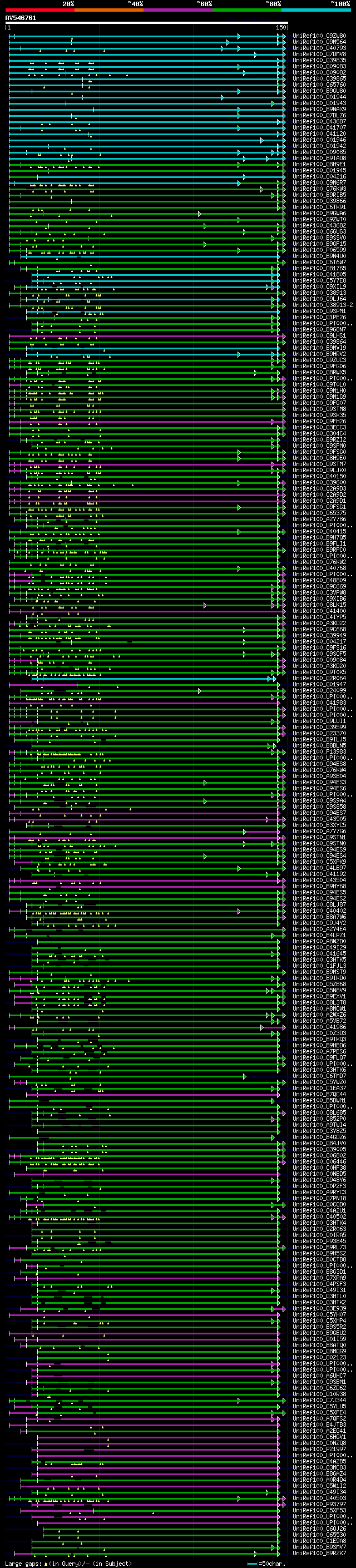
Task: Click the UniRef100_B9RZK7 label
Action: pos(319,1553)
